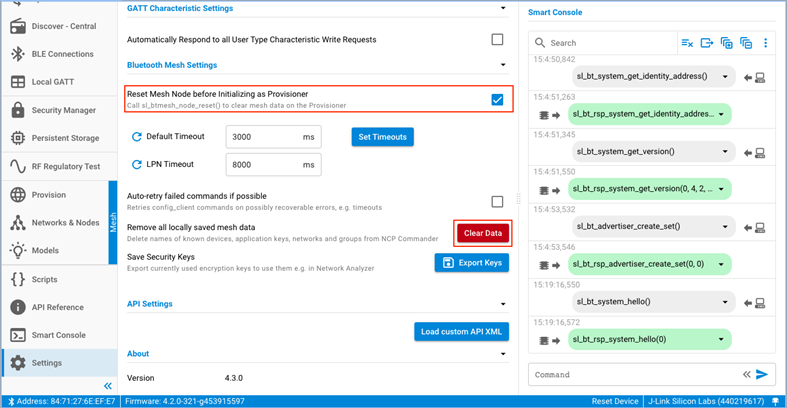
Task: Click the export log icon in Smart Console
Action: (707, 43)
